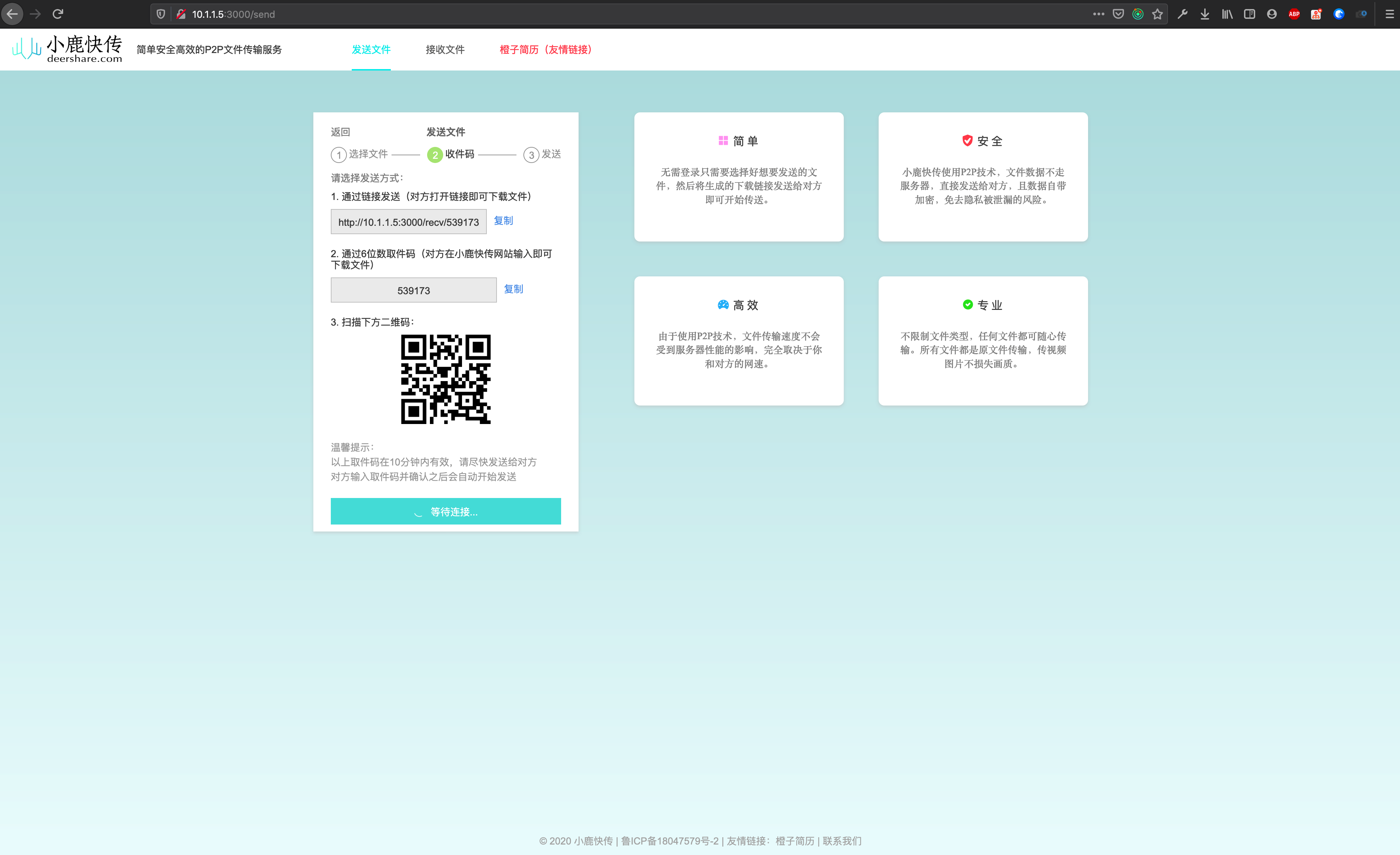Open the Firefox account avatar icon
This screenshot has width=1400, height=855.
click(x=1272, y=14)
